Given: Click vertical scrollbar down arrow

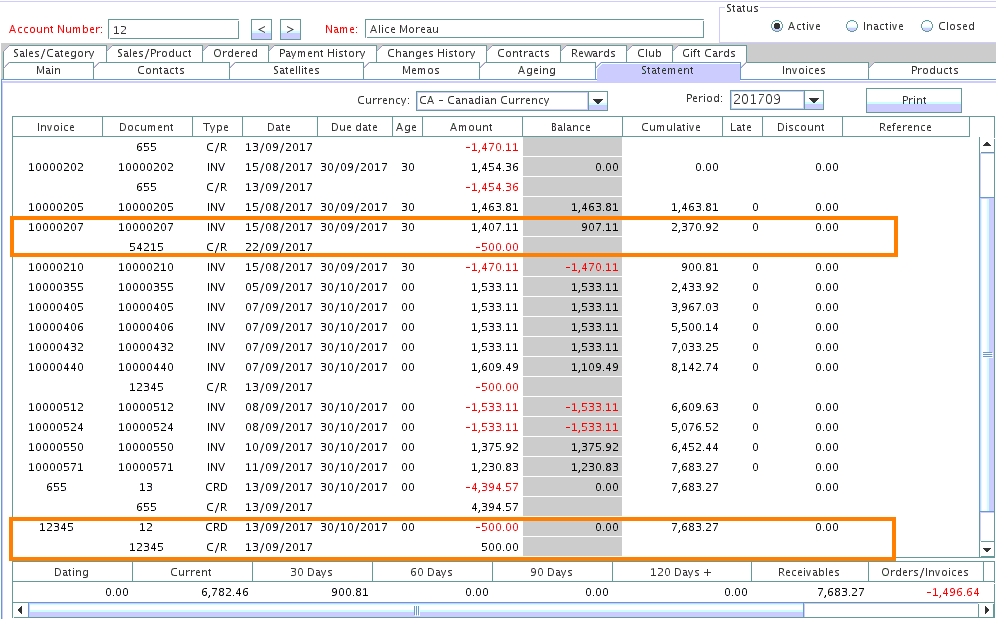Looking at the screenshot, I should tap(987, 549).
